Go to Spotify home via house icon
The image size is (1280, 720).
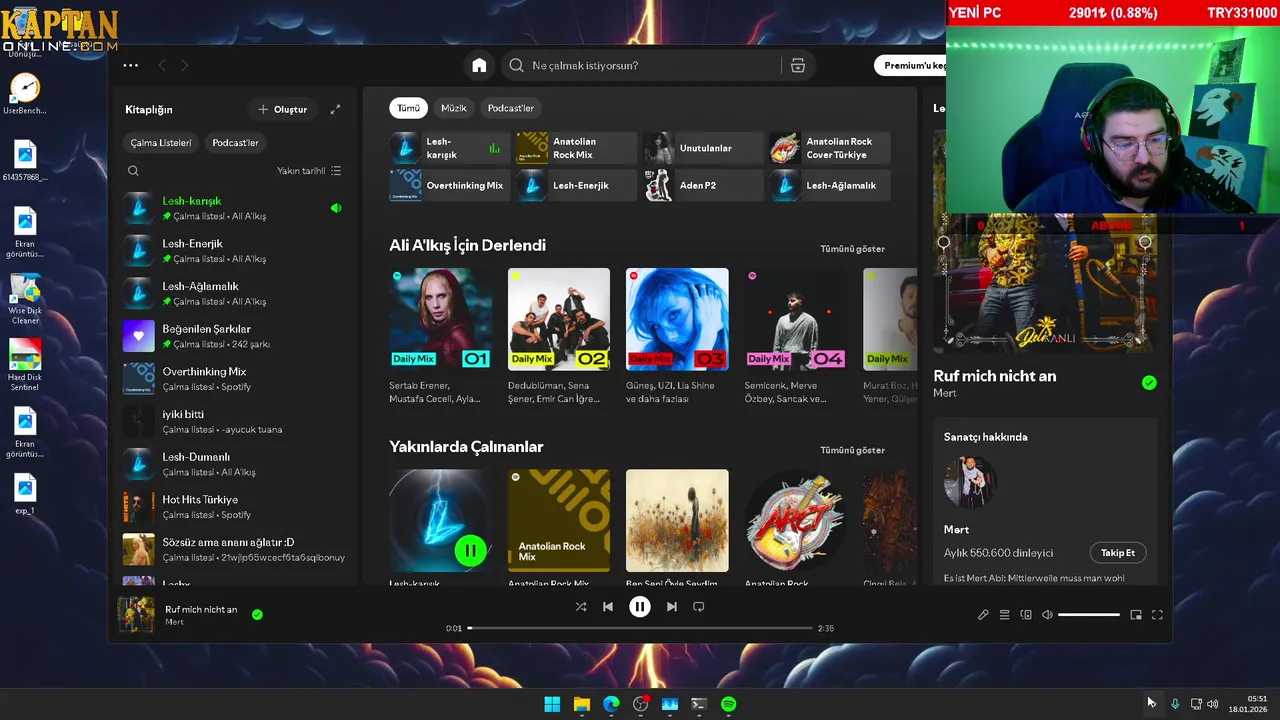[x=479, y=65]
